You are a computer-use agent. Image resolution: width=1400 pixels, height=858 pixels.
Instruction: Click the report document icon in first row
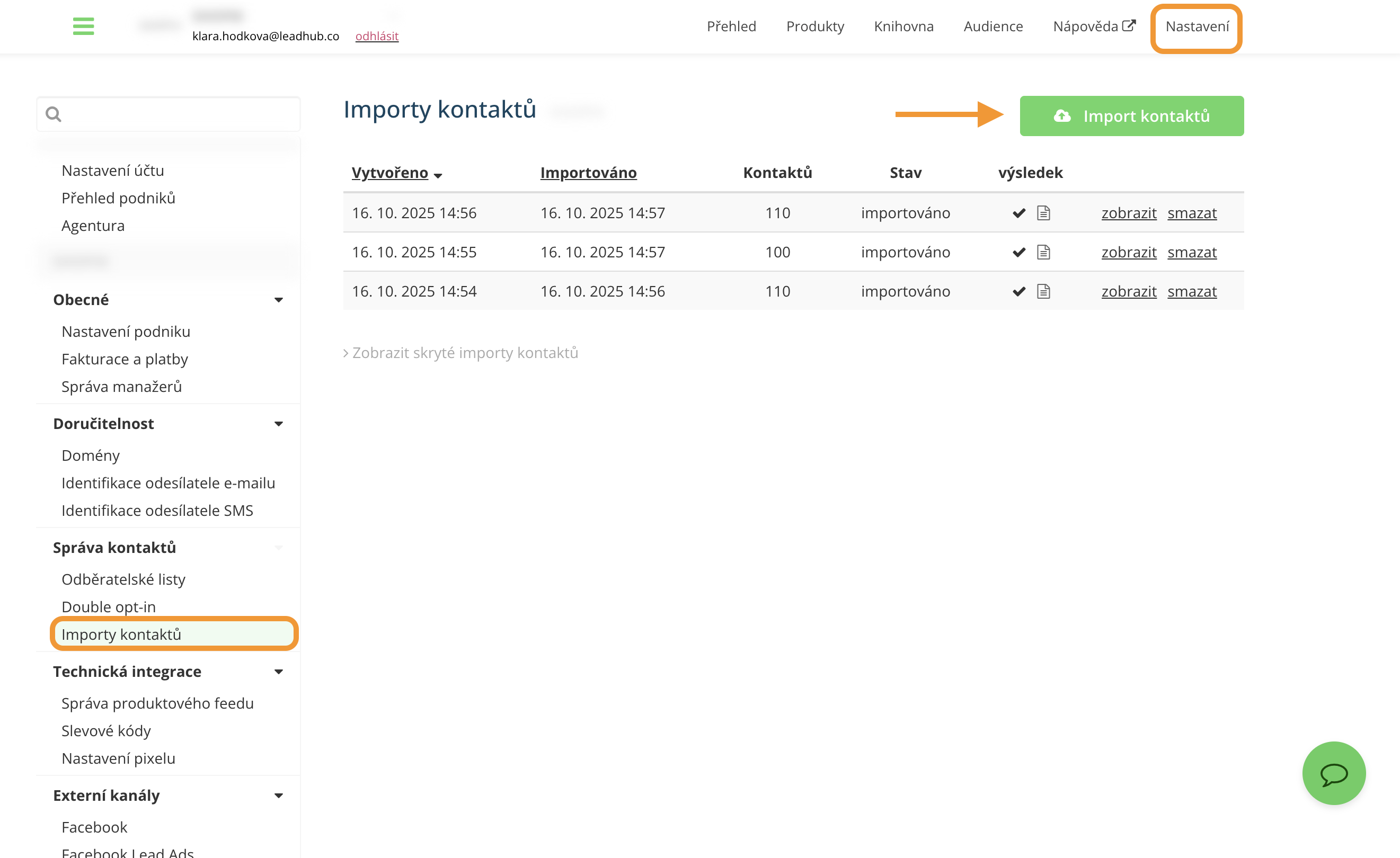[x=1043, y=213]
